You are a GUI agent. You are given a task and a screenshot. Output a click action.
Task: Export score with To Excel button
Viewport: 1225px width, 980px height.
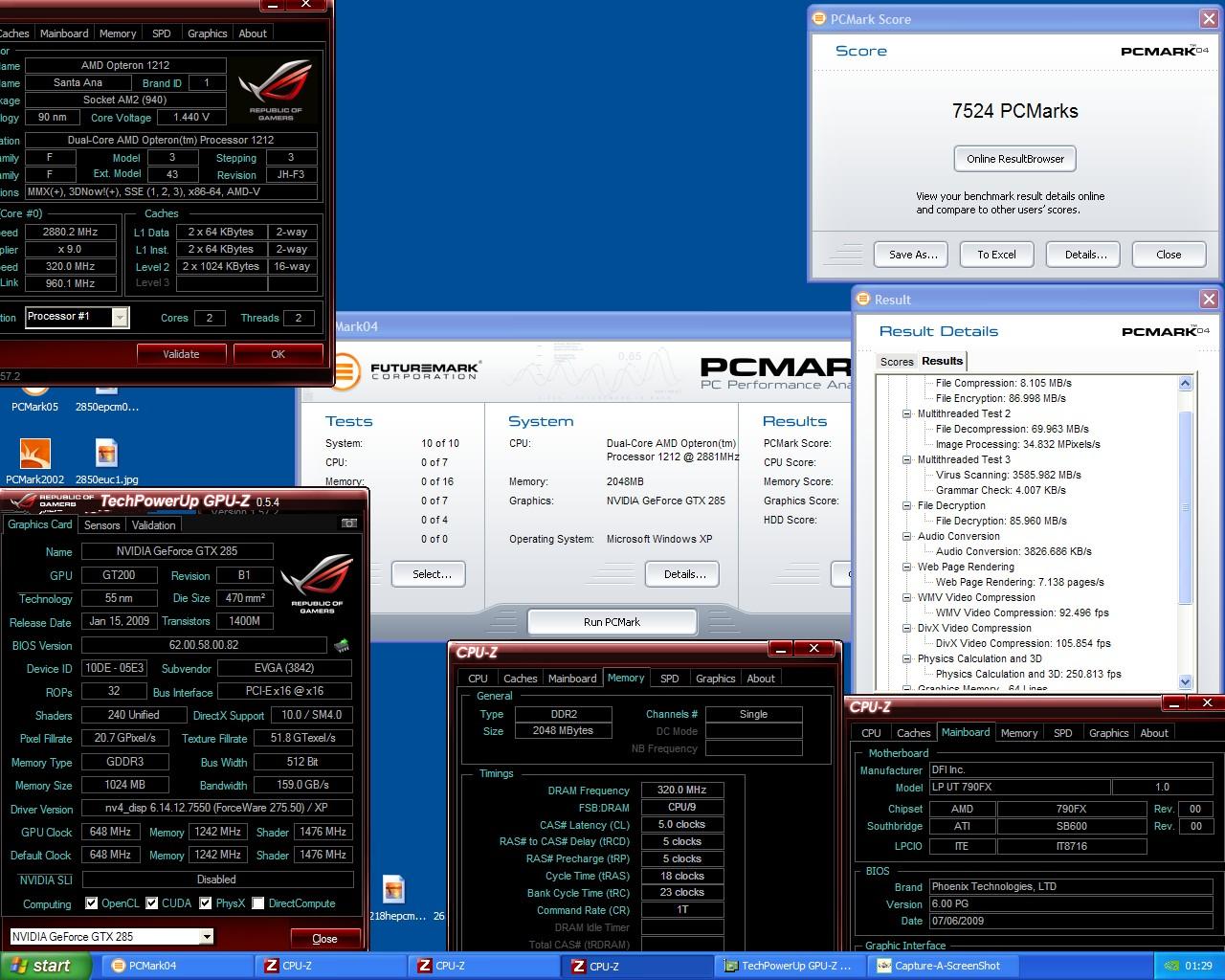[996, 255]
